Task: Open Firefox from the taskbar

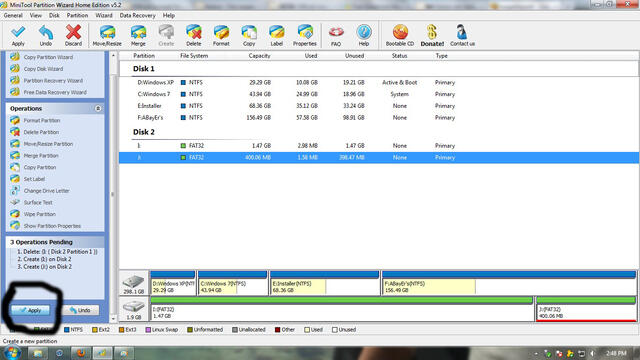Action: coord(80,353)
